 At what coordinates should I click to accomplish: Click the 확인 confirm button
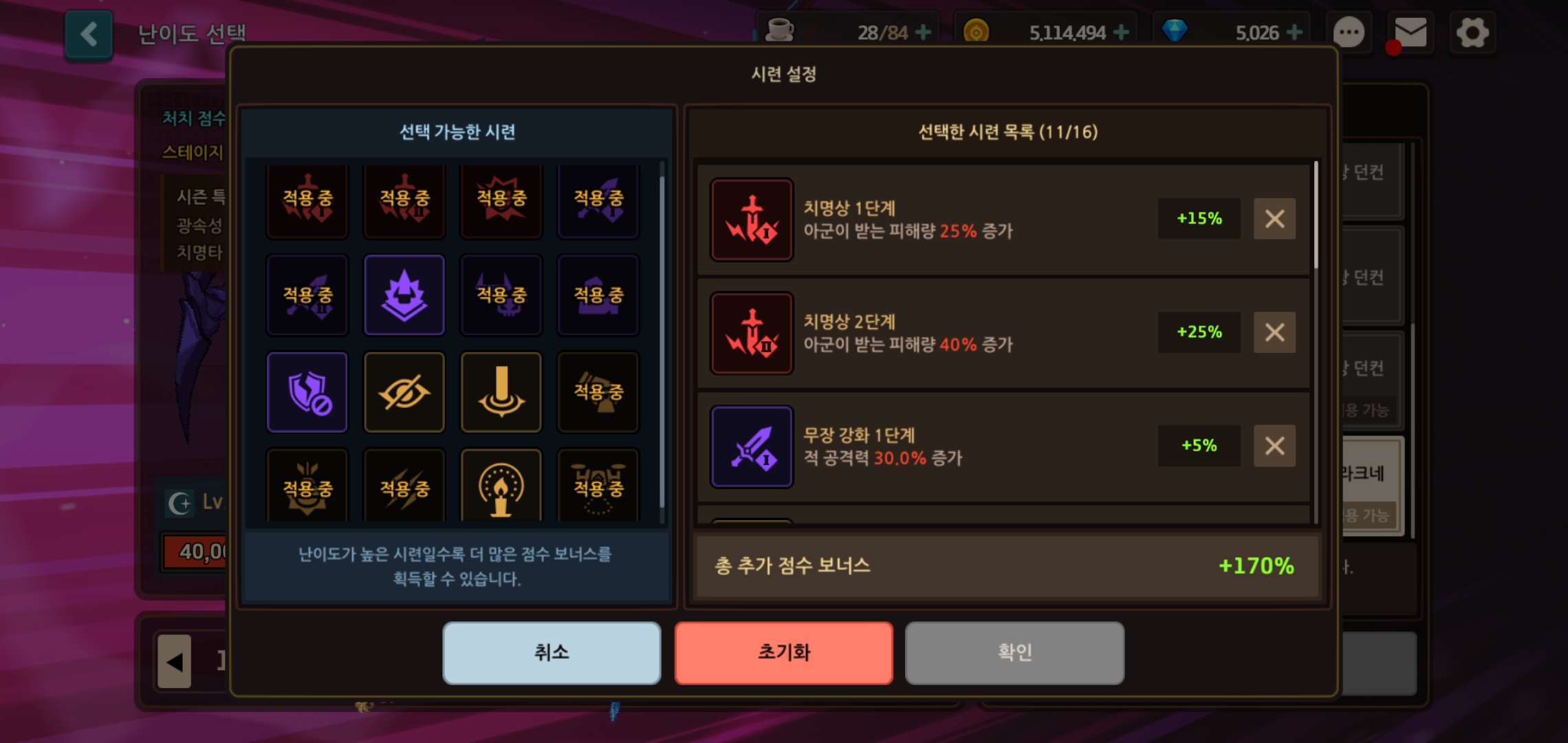[1015, 652]
